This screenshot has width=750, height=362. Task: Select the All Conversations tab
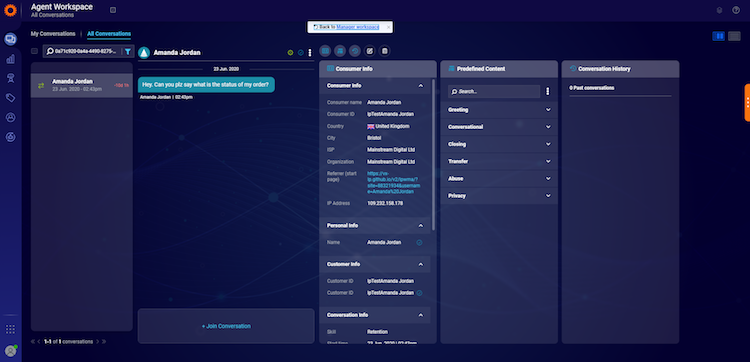[109, 34]
